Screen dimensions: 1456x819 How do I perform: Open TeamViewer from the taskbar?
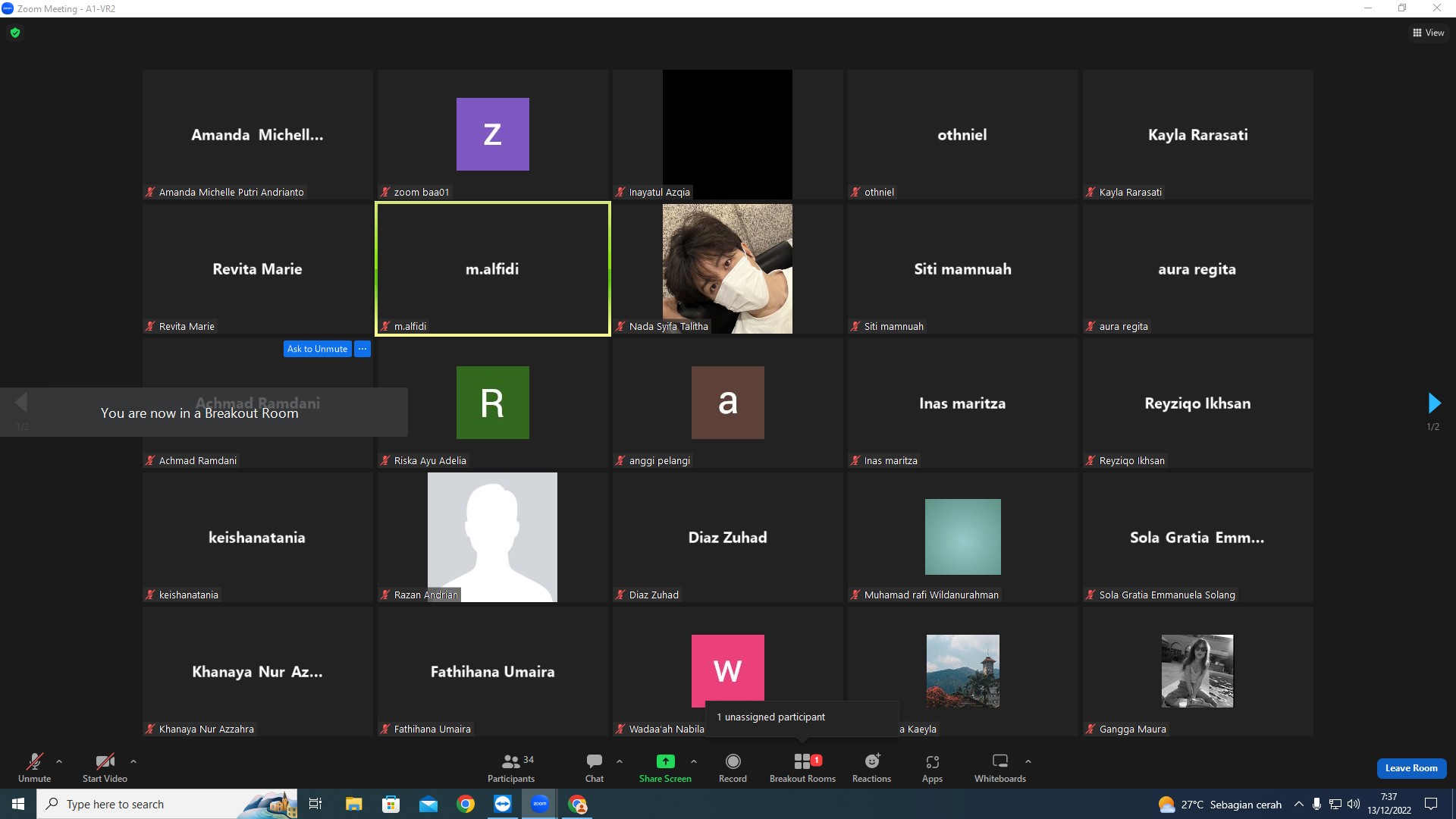click(x=503, y=804)
